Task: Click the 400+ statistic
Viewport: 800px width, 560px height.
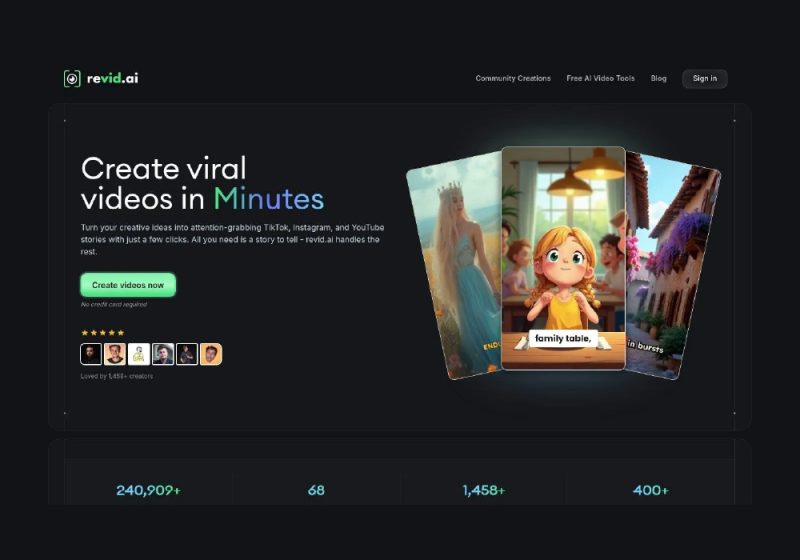Action: (x=650, y=490)
